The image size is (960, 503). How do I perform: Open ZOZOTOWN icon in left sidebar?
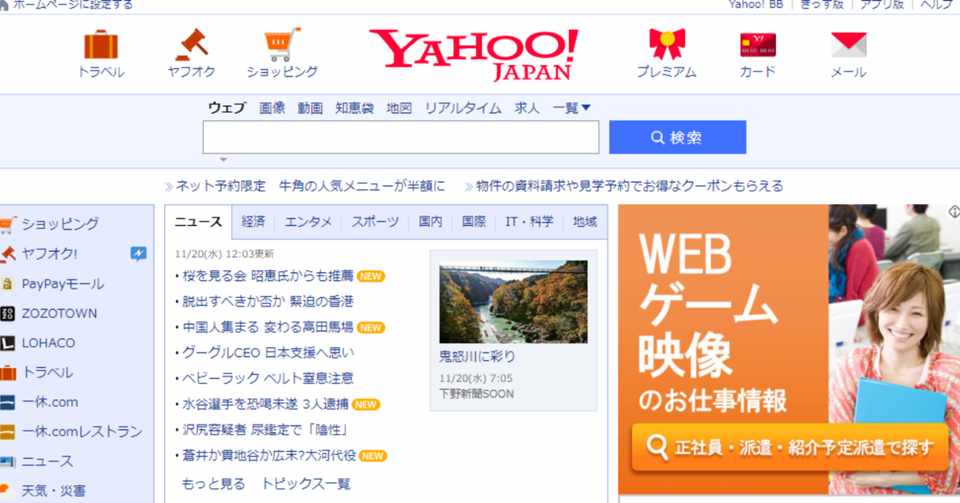pos(7,313)
